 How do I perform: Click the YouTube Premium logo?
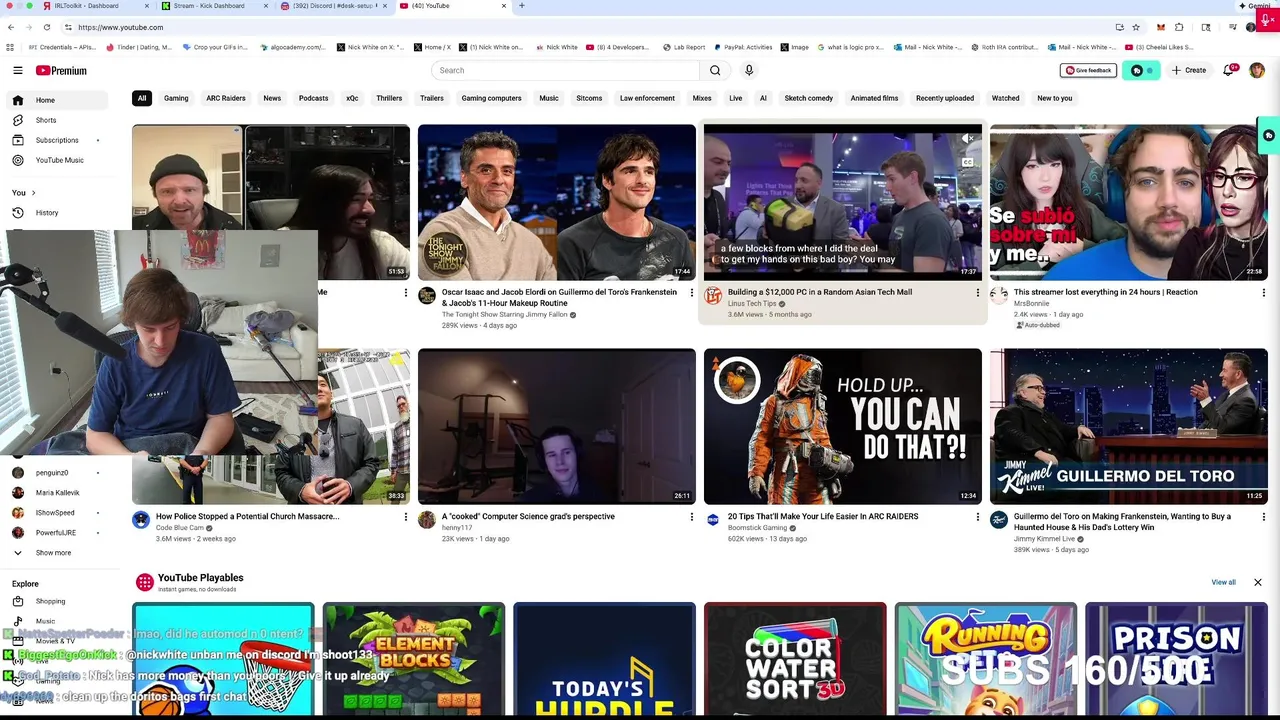click(x=62, y=70)
